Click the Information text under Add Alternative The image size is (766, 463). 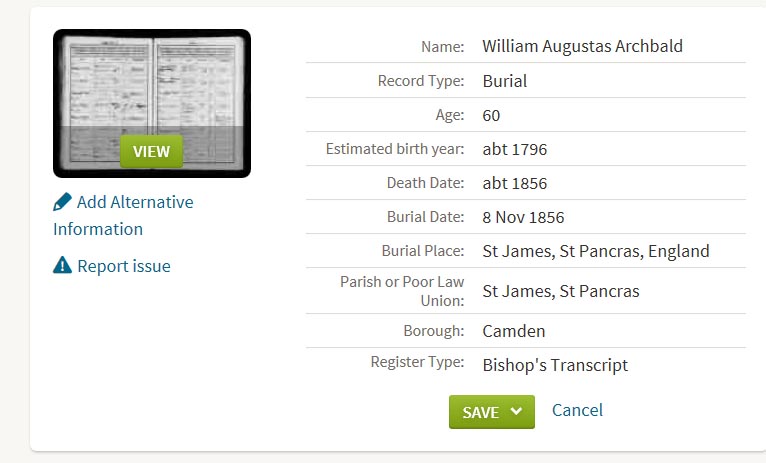click(98, 229)
